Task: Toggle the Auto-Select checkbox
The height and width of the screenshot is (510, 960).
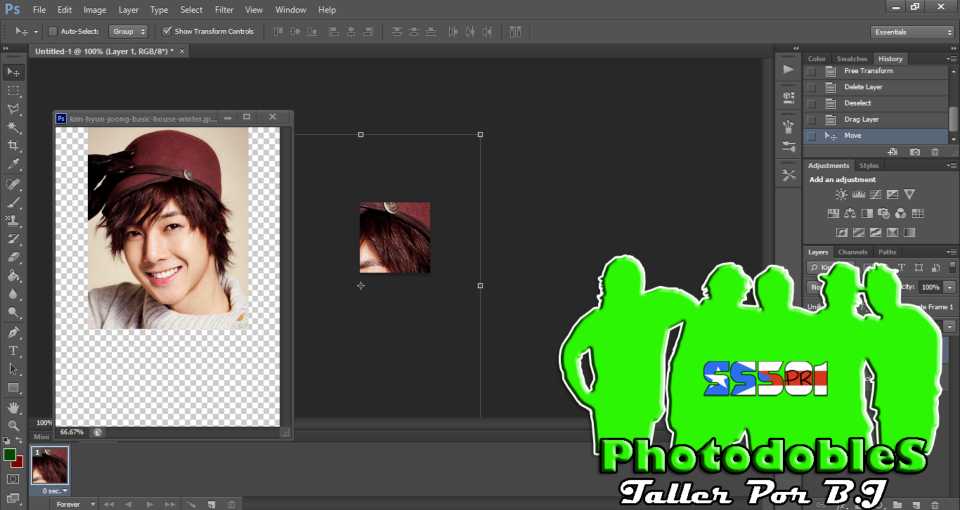Action: tap(53, 31)
